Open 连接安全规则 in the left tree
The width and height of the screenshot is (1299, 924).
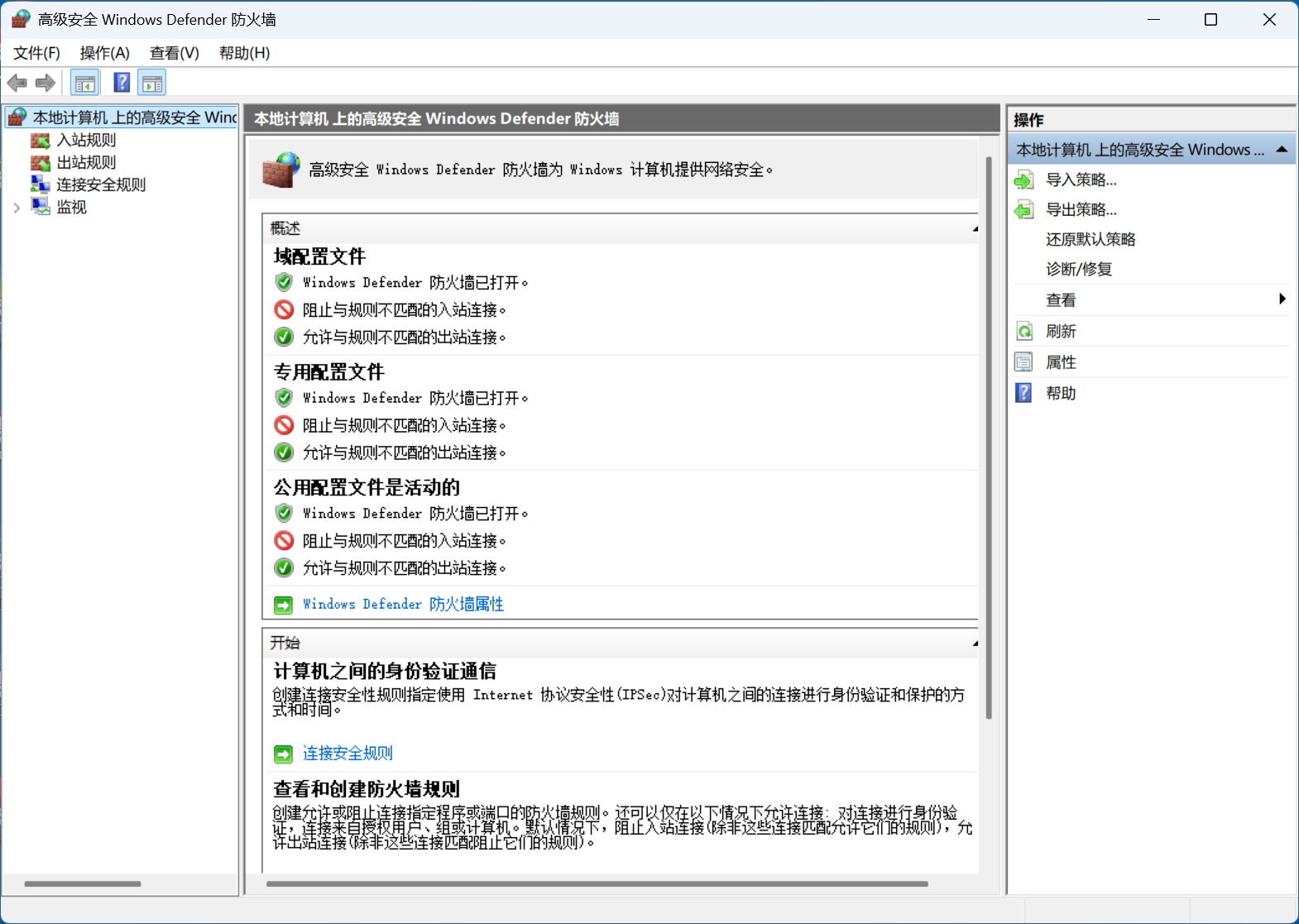(101, 185)
